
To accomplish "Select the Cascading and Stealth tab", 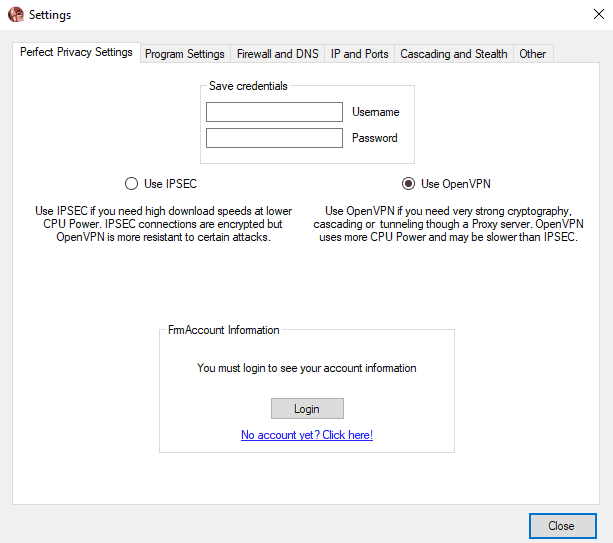I will click(453, 54).
